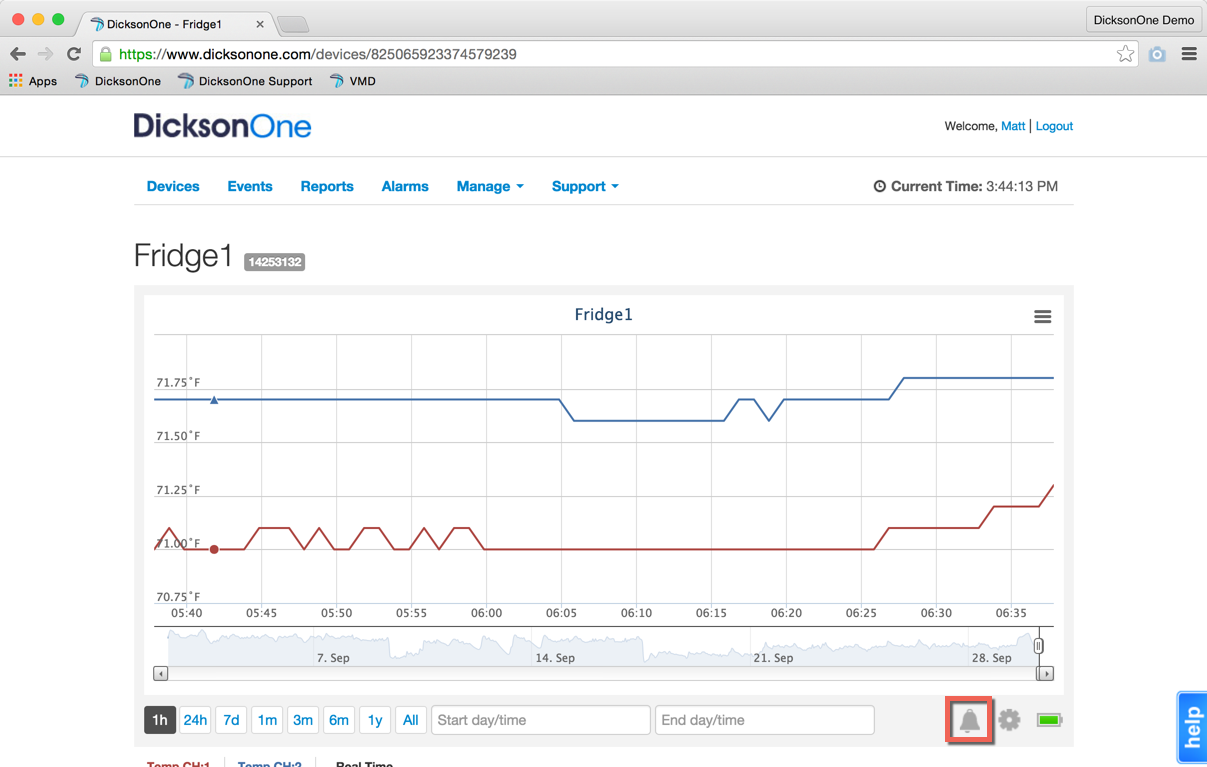Click the End day/time field
1207x767 pixels.
[x=765, y=720]
